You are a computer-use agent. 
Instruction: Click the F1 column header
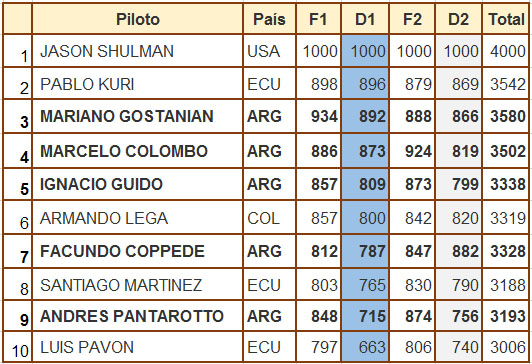click(x=318, y=19)
